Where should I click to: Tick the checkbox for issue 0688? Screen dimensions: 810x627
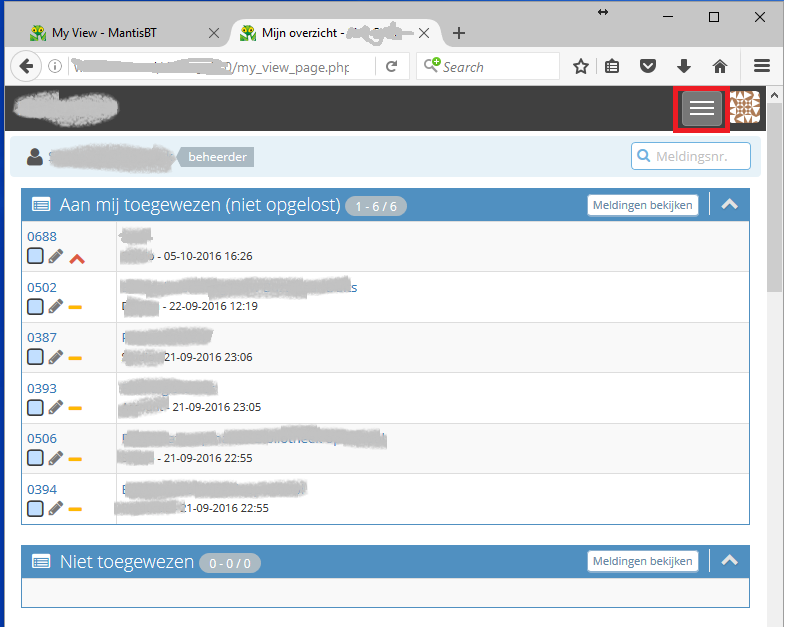click(x=35, y=257)
